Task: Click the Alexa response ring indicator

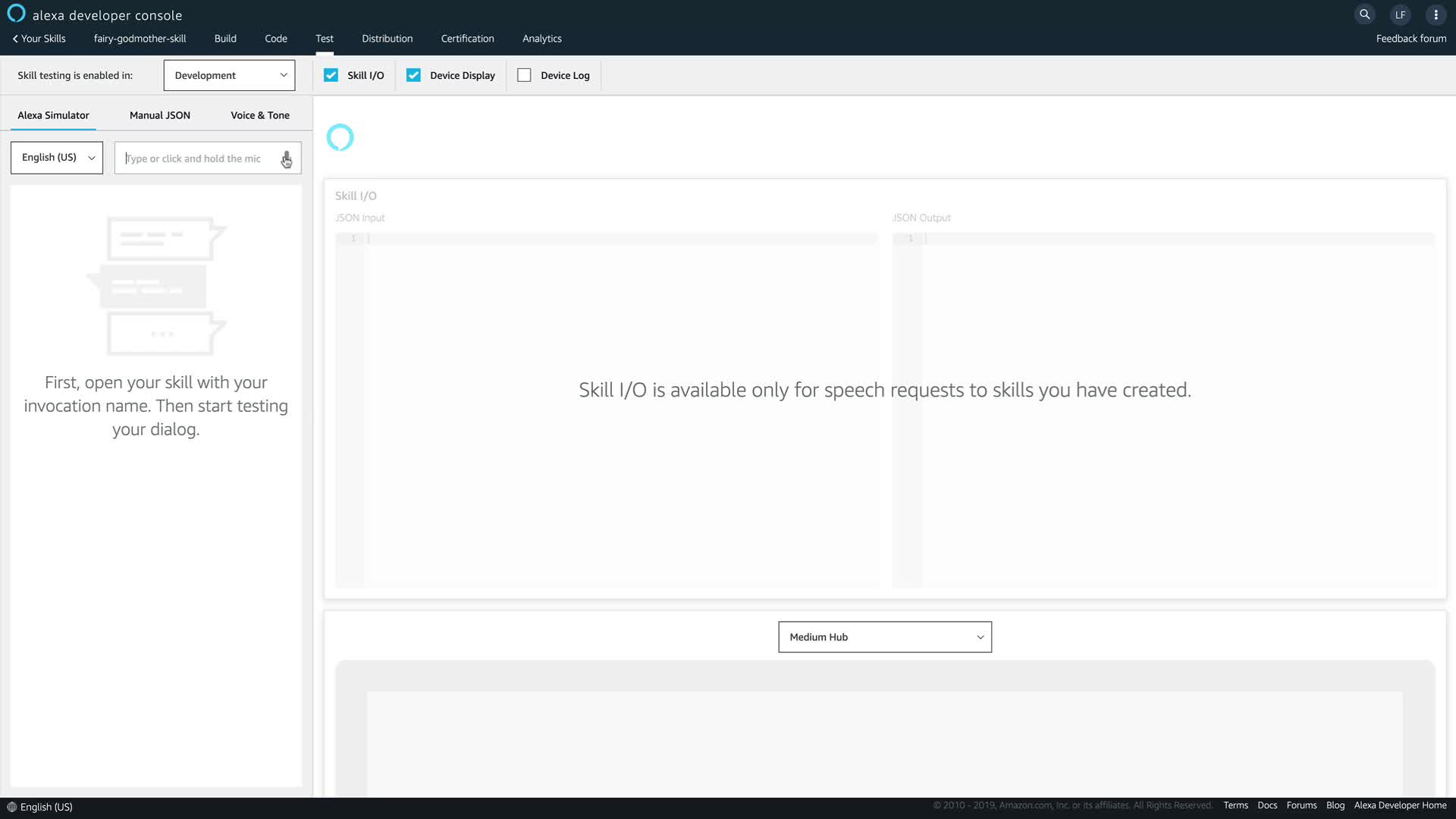Action: pos(340,137)
